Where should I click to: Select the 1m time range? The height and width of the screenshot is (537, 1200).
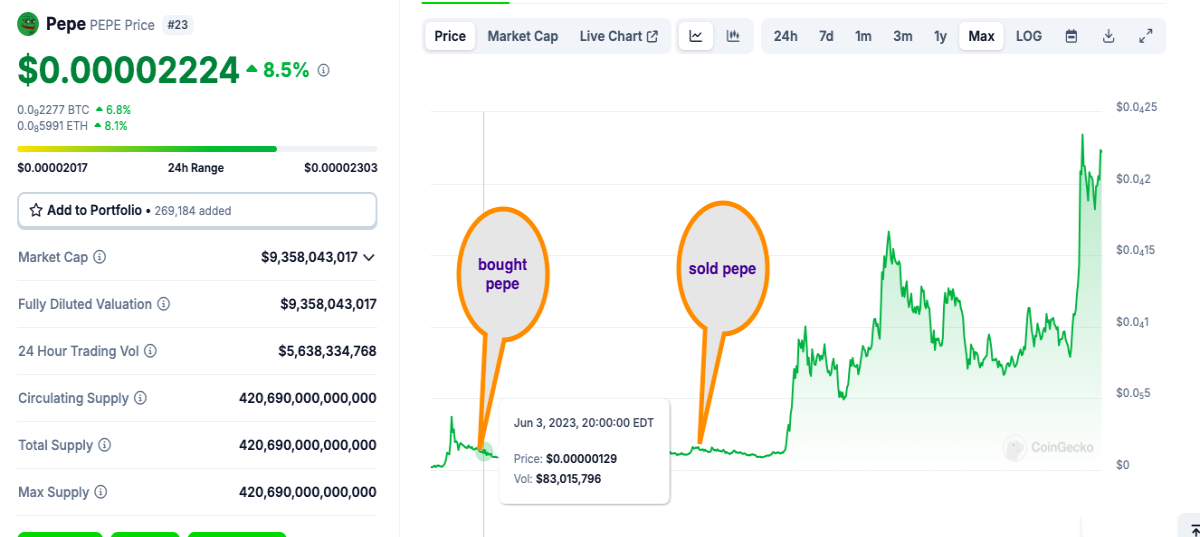(863, 36)
